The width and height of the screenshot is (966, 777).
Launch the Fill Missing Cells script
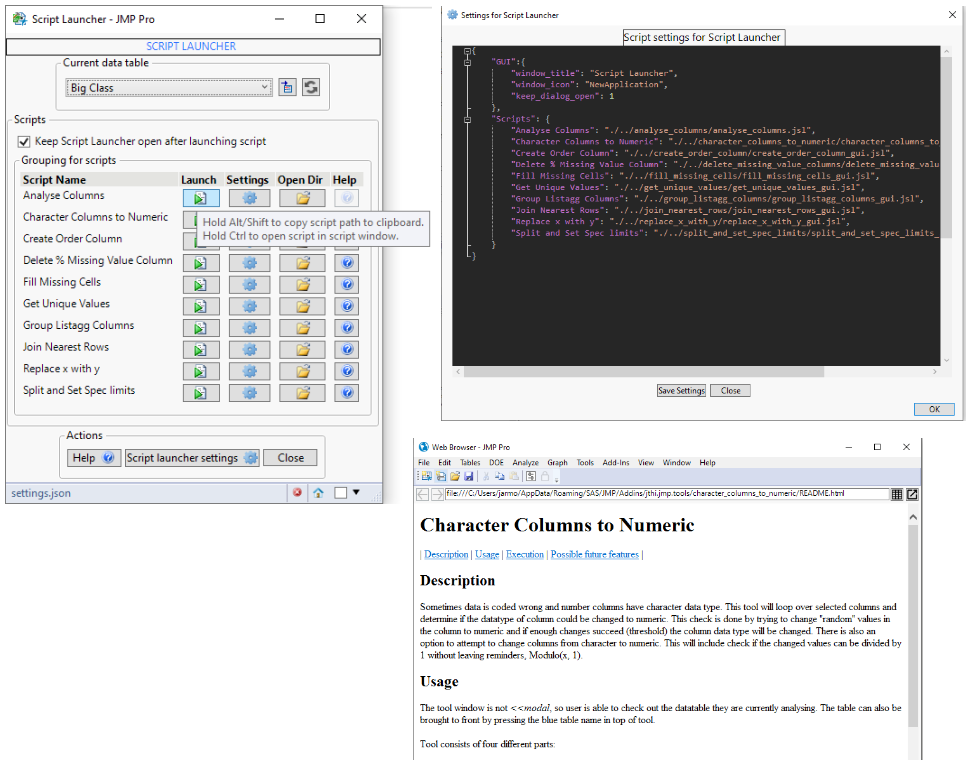pos(200,284)
